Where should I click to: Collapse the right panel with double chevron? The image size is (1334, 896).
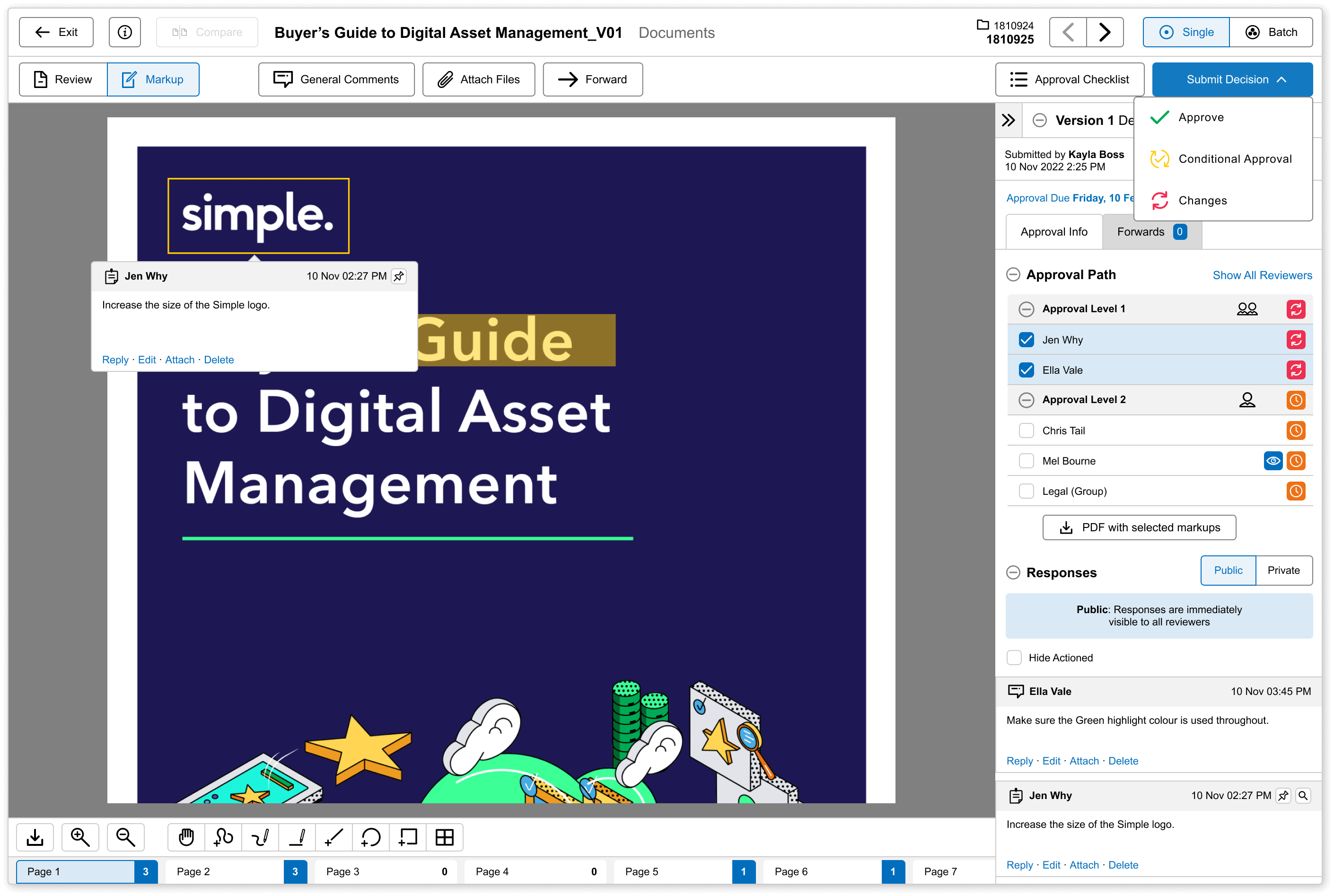(1009, 120)
